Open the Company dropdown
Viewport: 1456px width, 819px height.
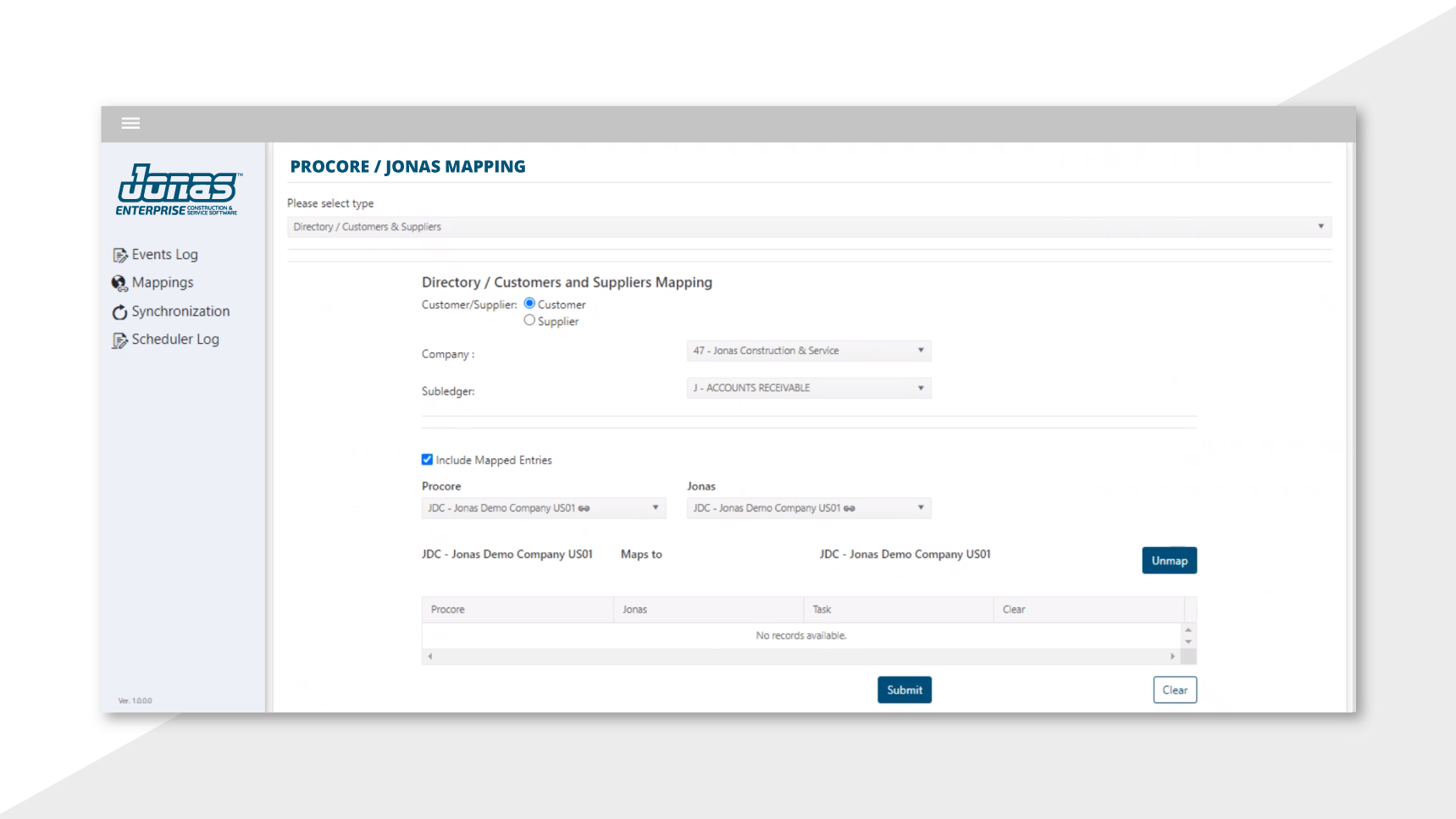point(808,351)
